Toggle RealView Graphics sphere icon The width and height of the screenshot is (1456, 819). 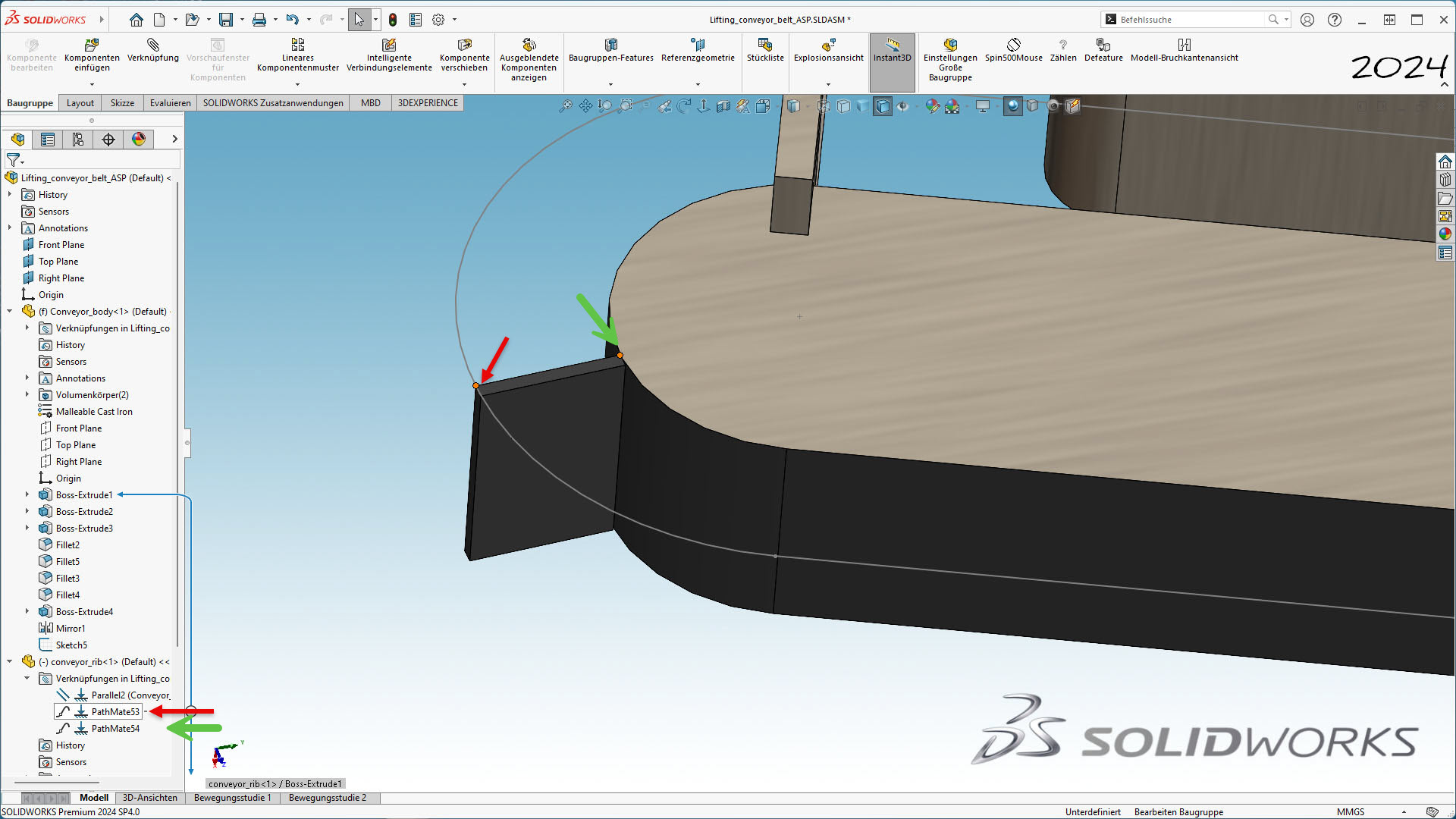coord(1012,106)
